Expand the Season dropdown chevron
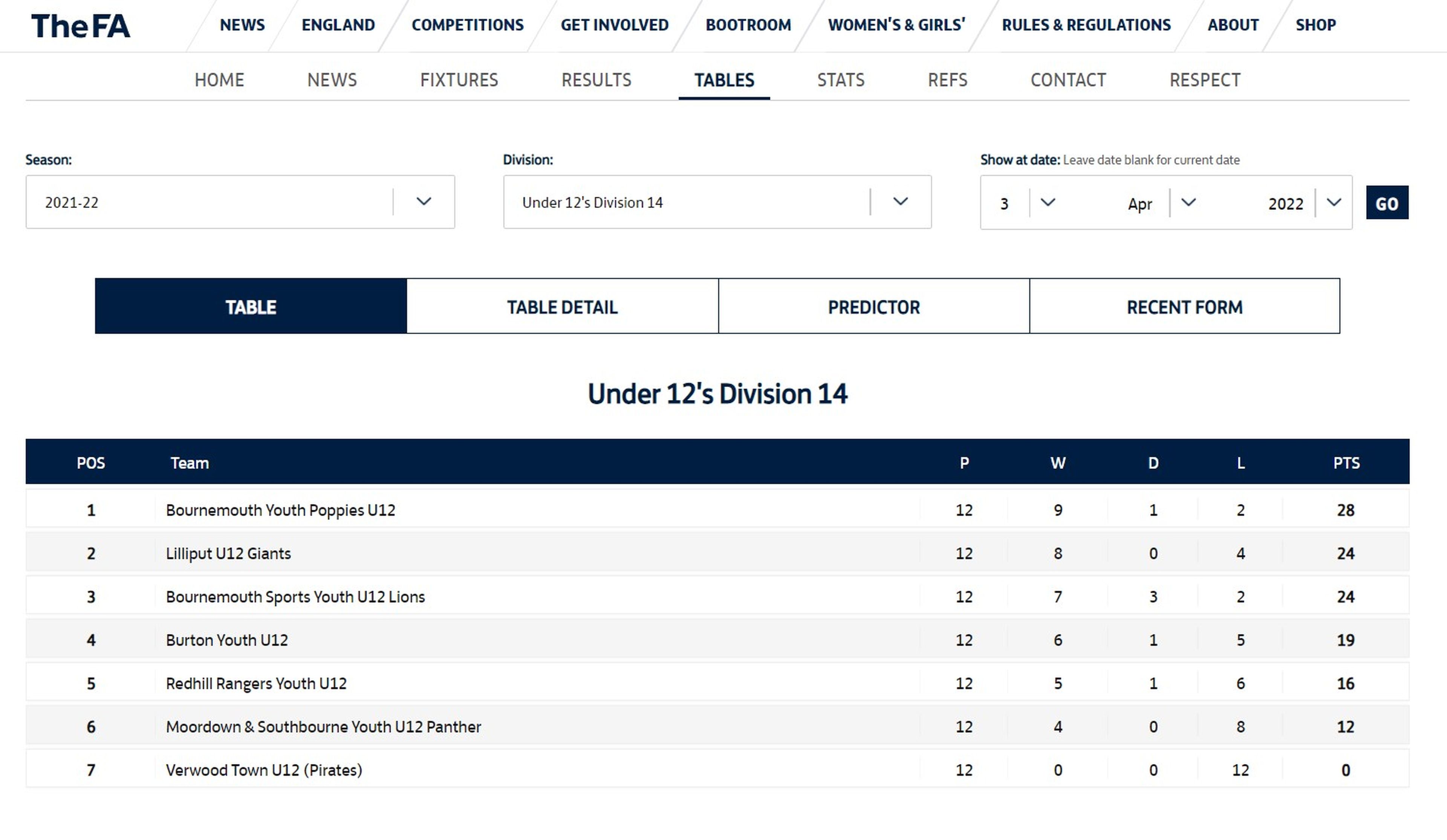The width and height of the screenshot is (1447, 840). click(x=424, y=202)
